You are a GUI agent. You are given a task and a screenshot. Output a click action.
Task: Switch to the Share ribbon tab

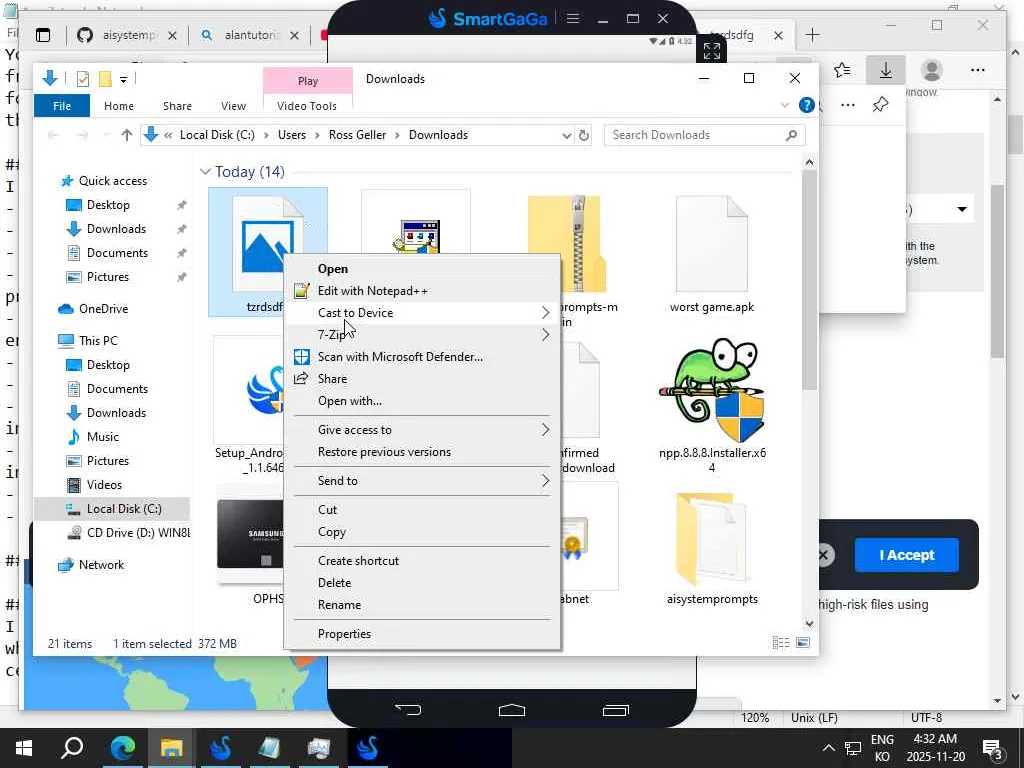(x=178, y=106)
